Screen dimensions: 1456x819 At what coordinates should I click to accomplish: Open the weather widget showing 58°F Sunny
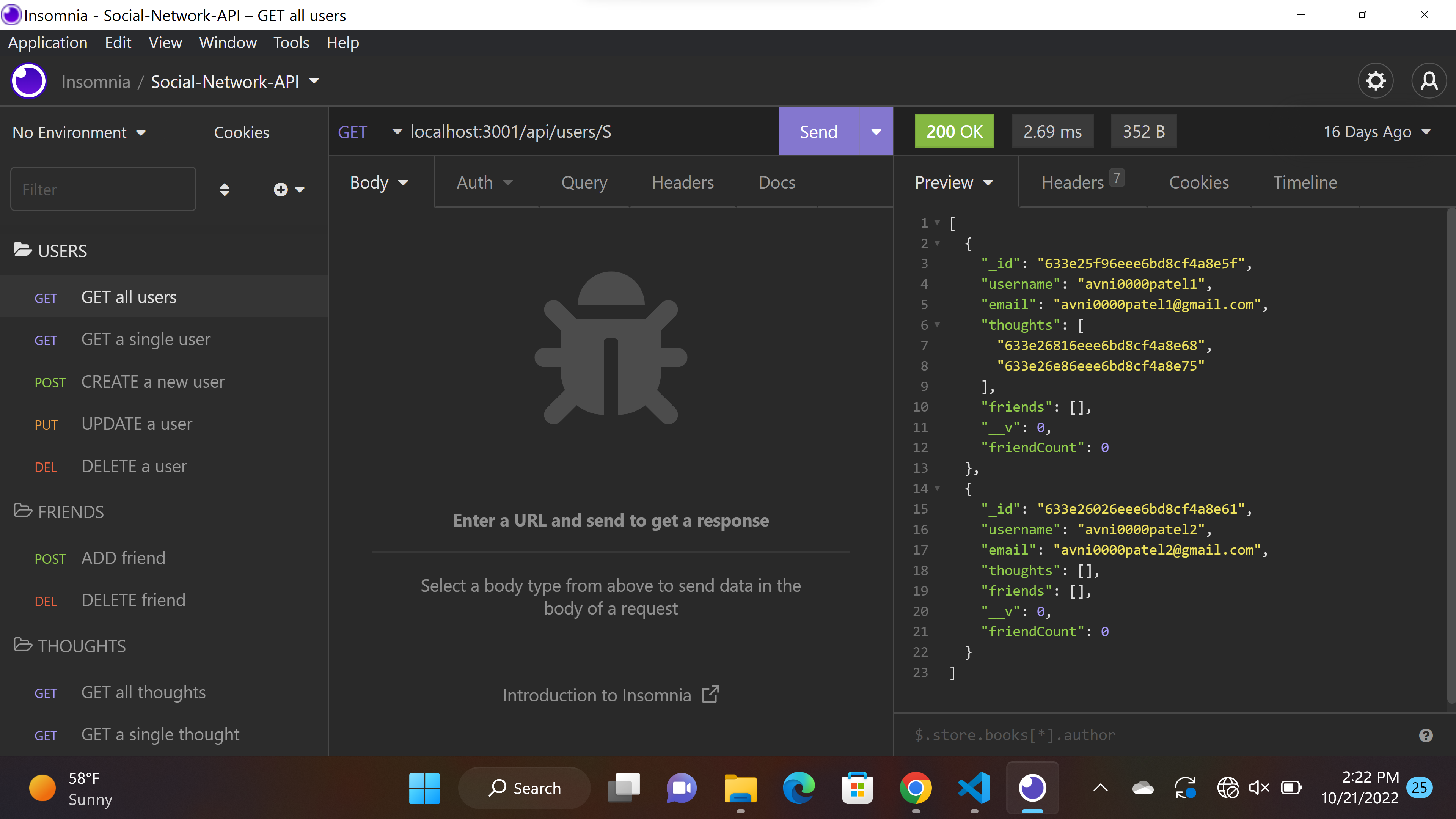click(x=71, y=789)
